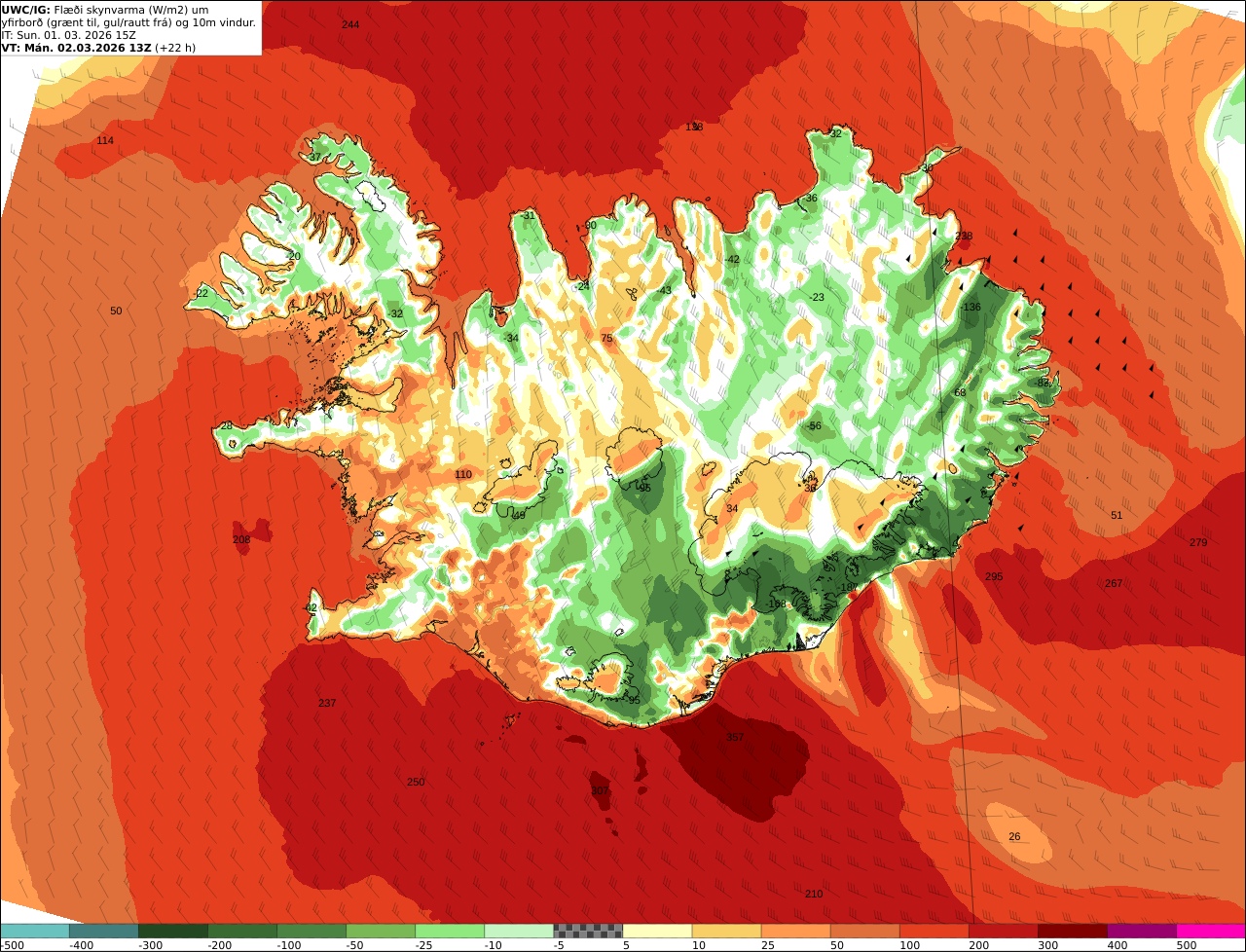This screenshot has width=1246, height=952.
Task: Click the legend label '300'
Action: coord(1047,945)
